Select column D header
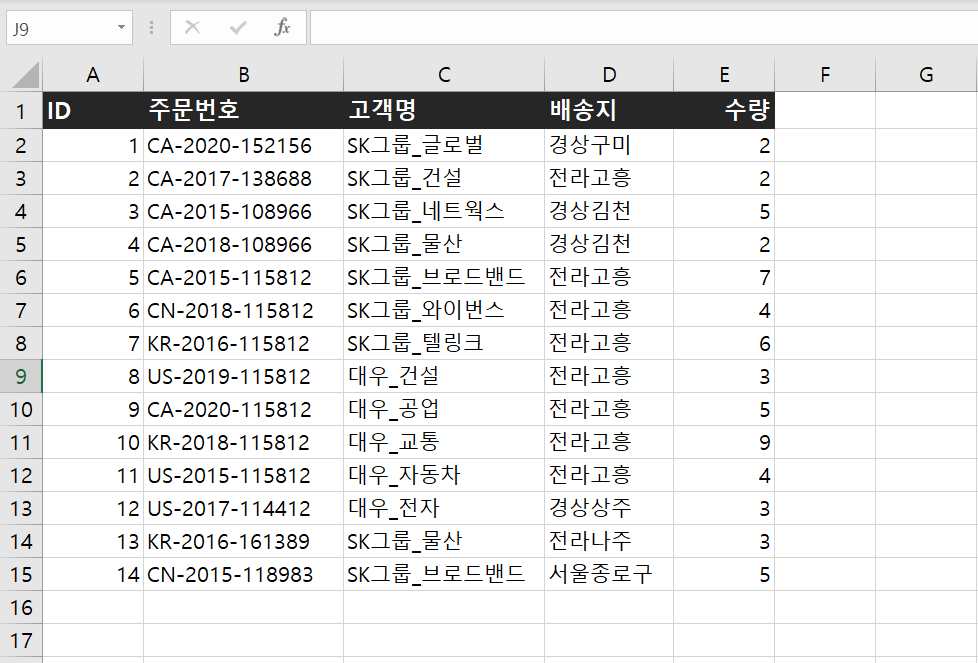This screenshot has height=663, width=978. click(609, 75)
